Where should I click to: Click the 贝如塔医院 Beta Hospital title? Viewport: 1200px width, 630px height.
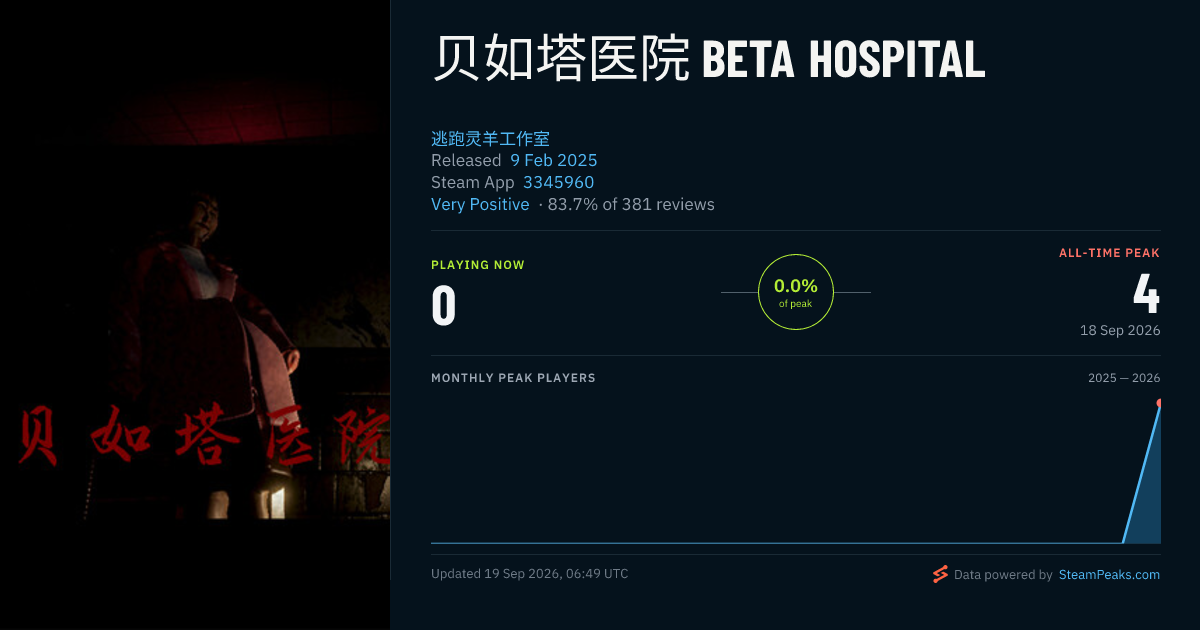pos(708,59)
